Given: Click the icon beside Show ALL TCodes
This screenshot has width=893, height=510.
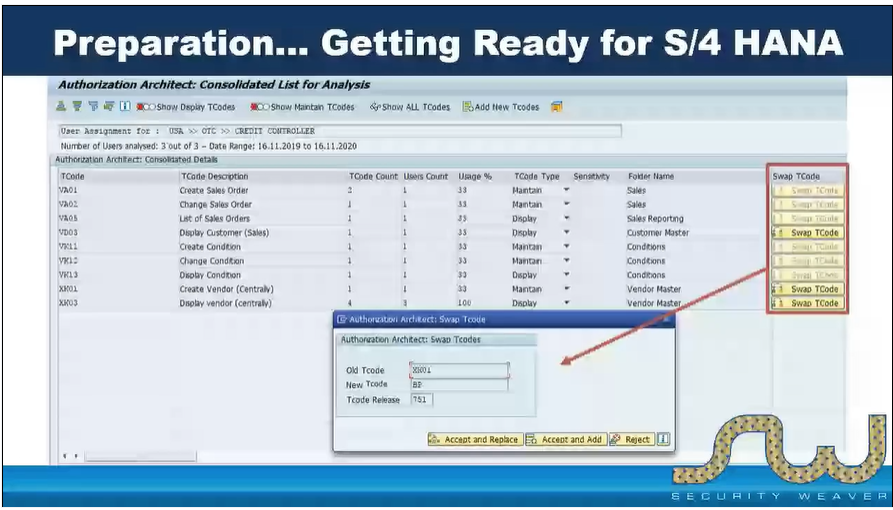Looking at the screenshot, I should [375, 107].
